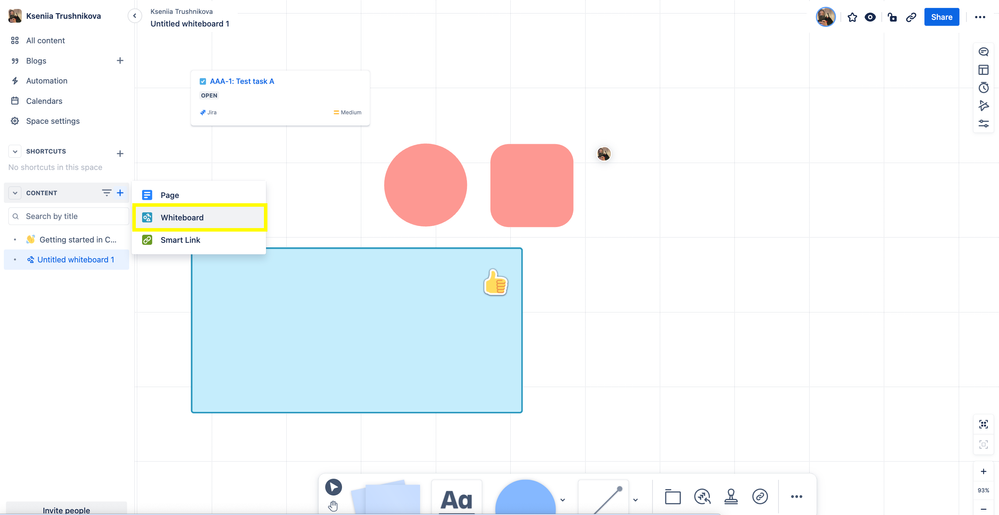This screenshot has width=999, height=515.
Task: Select the blue circle shape tool
Action: tap(525, 498)
